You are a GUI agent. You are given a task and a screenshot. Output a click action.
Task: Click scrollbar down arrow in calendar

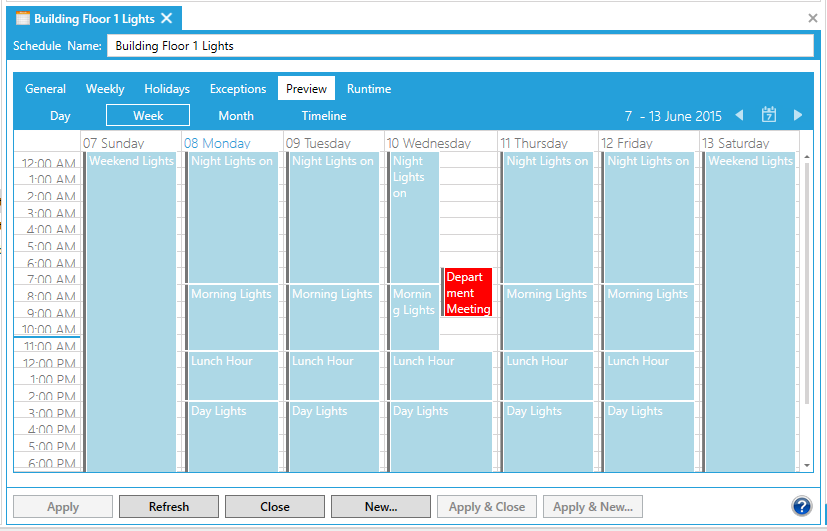coord(807,465)
